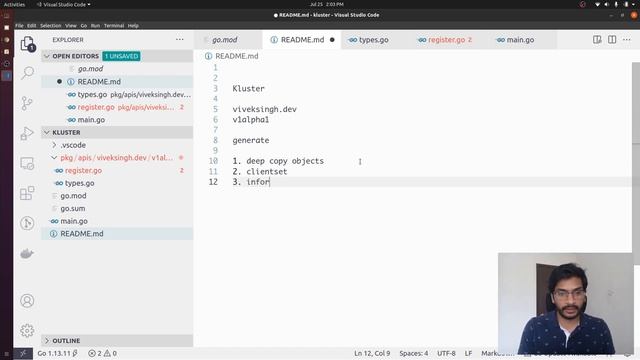Click the circular timeline activity bar icon
This screenshot has width=640, height=360.
(27, 223)
